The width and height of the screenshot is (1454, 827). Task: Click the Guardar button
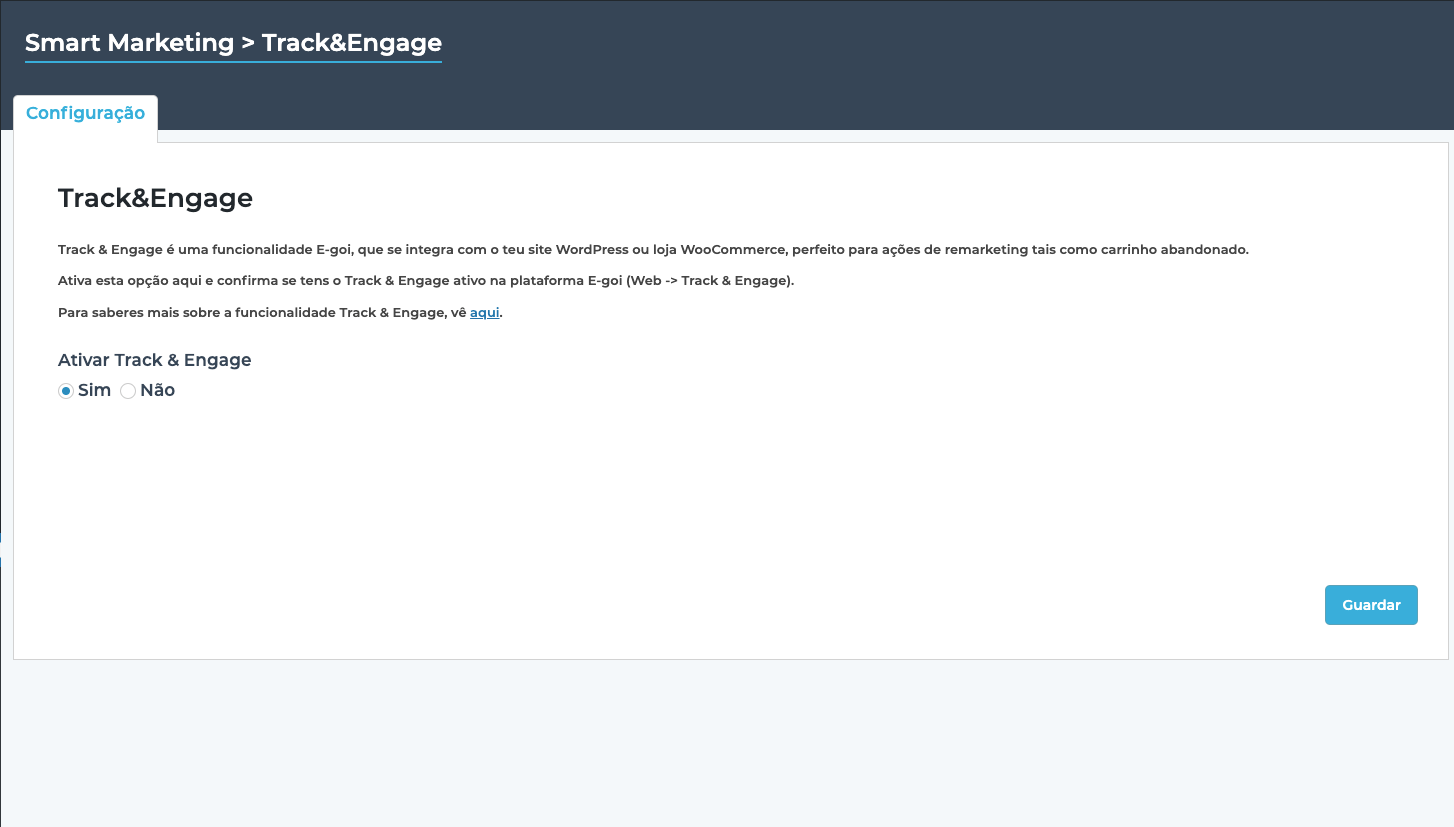1371,605
